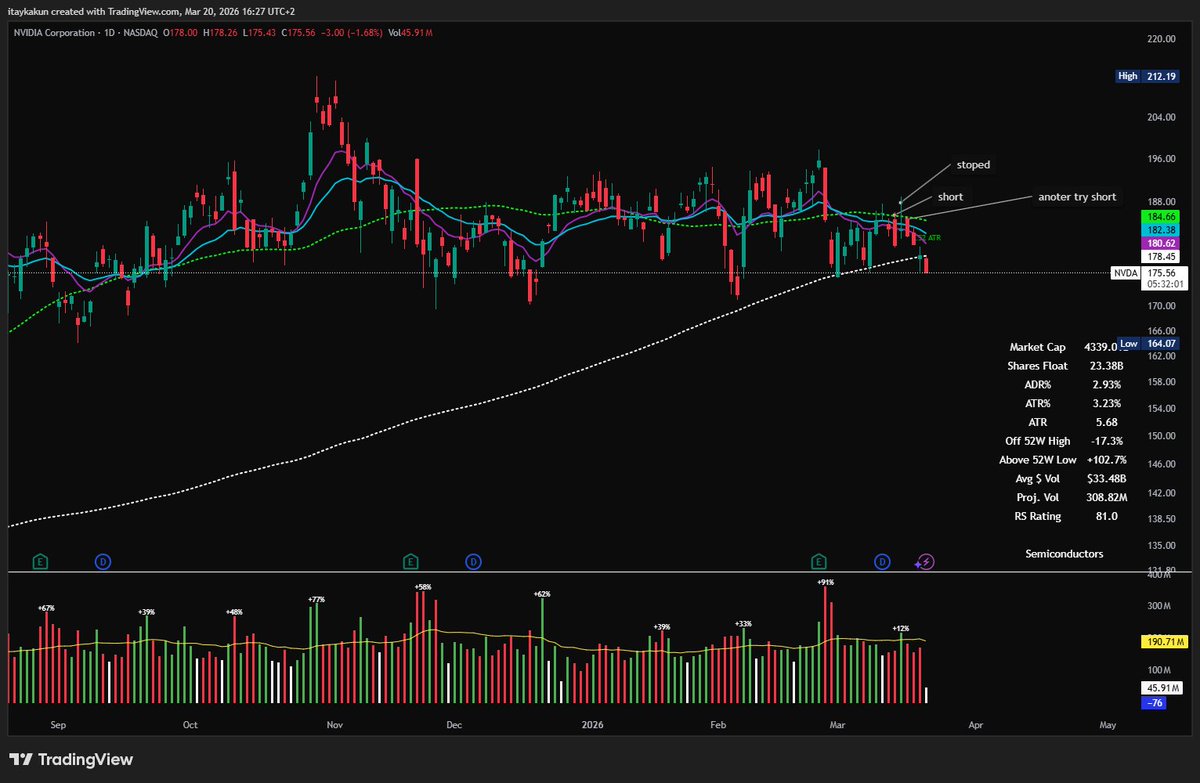The image size is (1200, 783).
Task: Click the Vol 45.91M legend value
Action: click(x=410, y=34)
